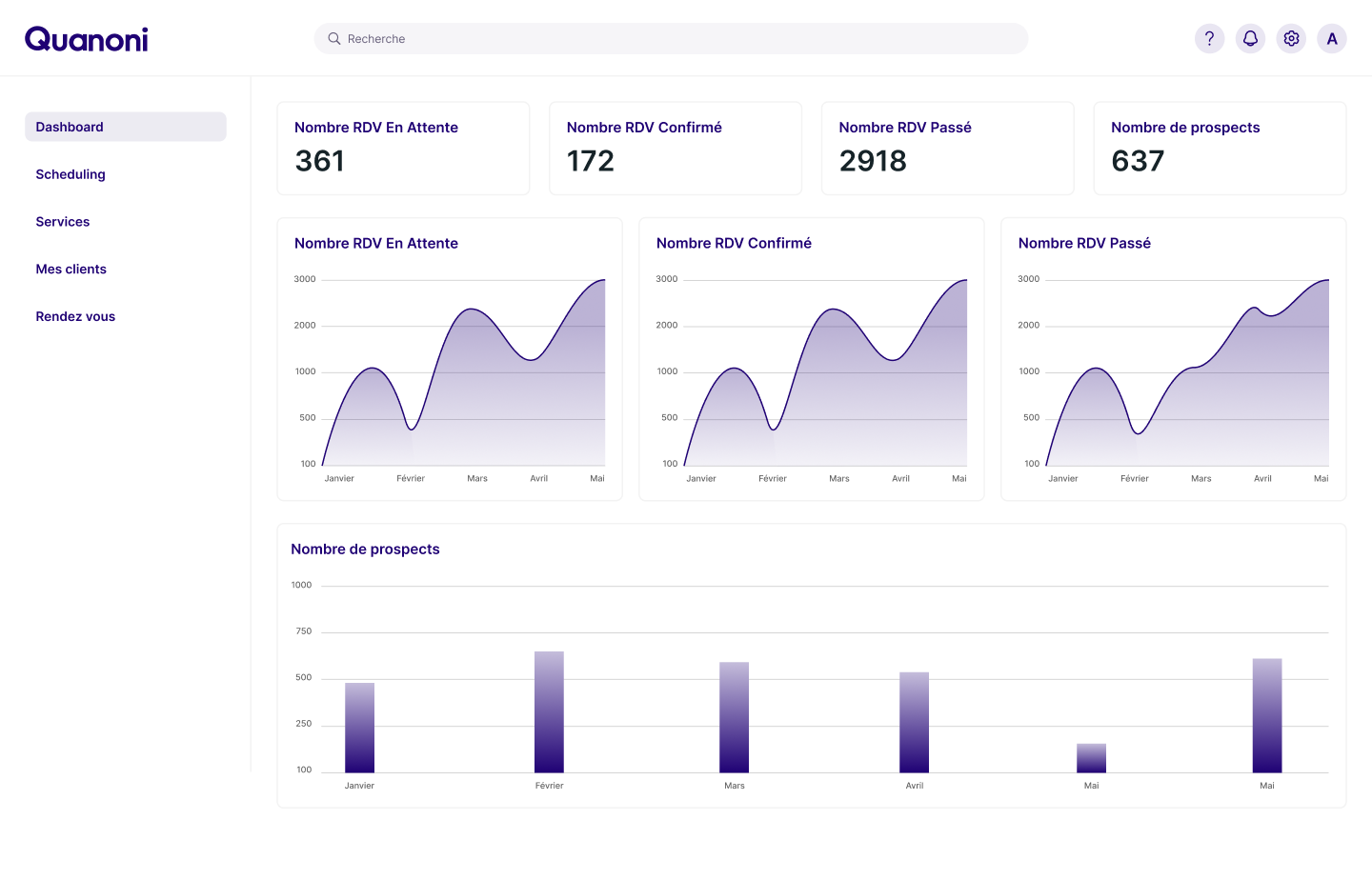Click the Avril label under prospects chart
Screen dimensions: 1372x880
(915, 786)
